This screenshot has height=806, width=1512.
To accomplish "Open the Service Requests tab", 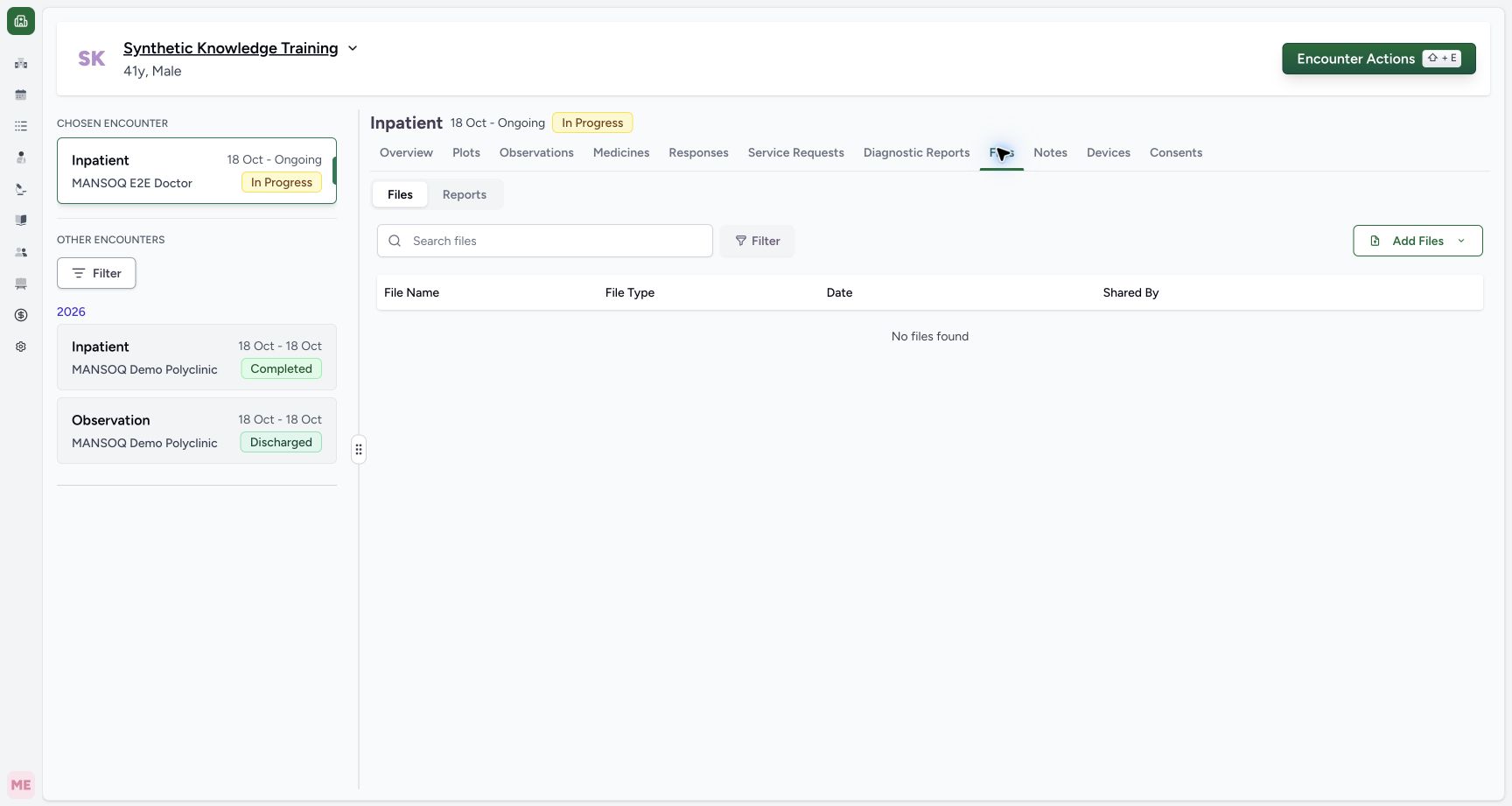I will [x=796, y=152].
